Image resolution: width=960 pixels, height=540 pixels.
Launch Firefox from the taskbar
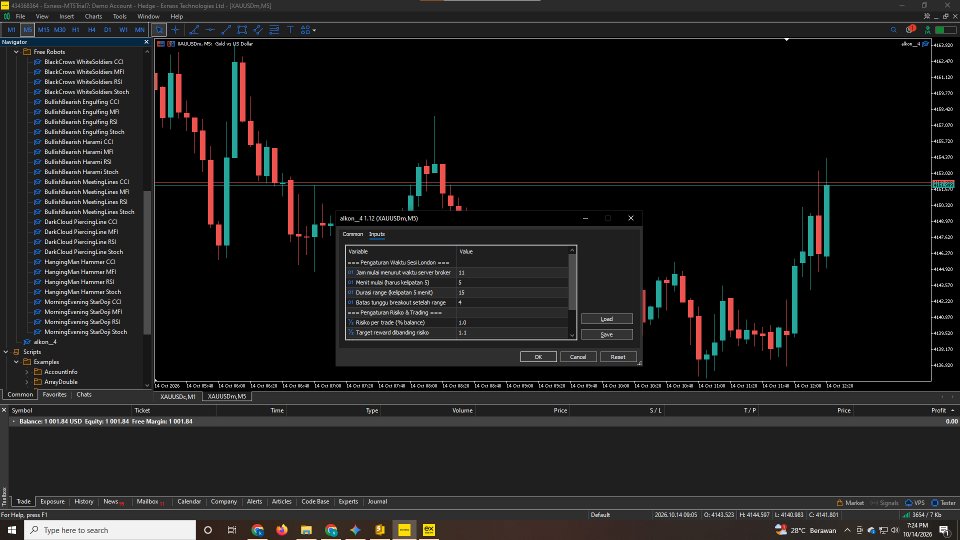pyautogui.click(x=282, y=530)
